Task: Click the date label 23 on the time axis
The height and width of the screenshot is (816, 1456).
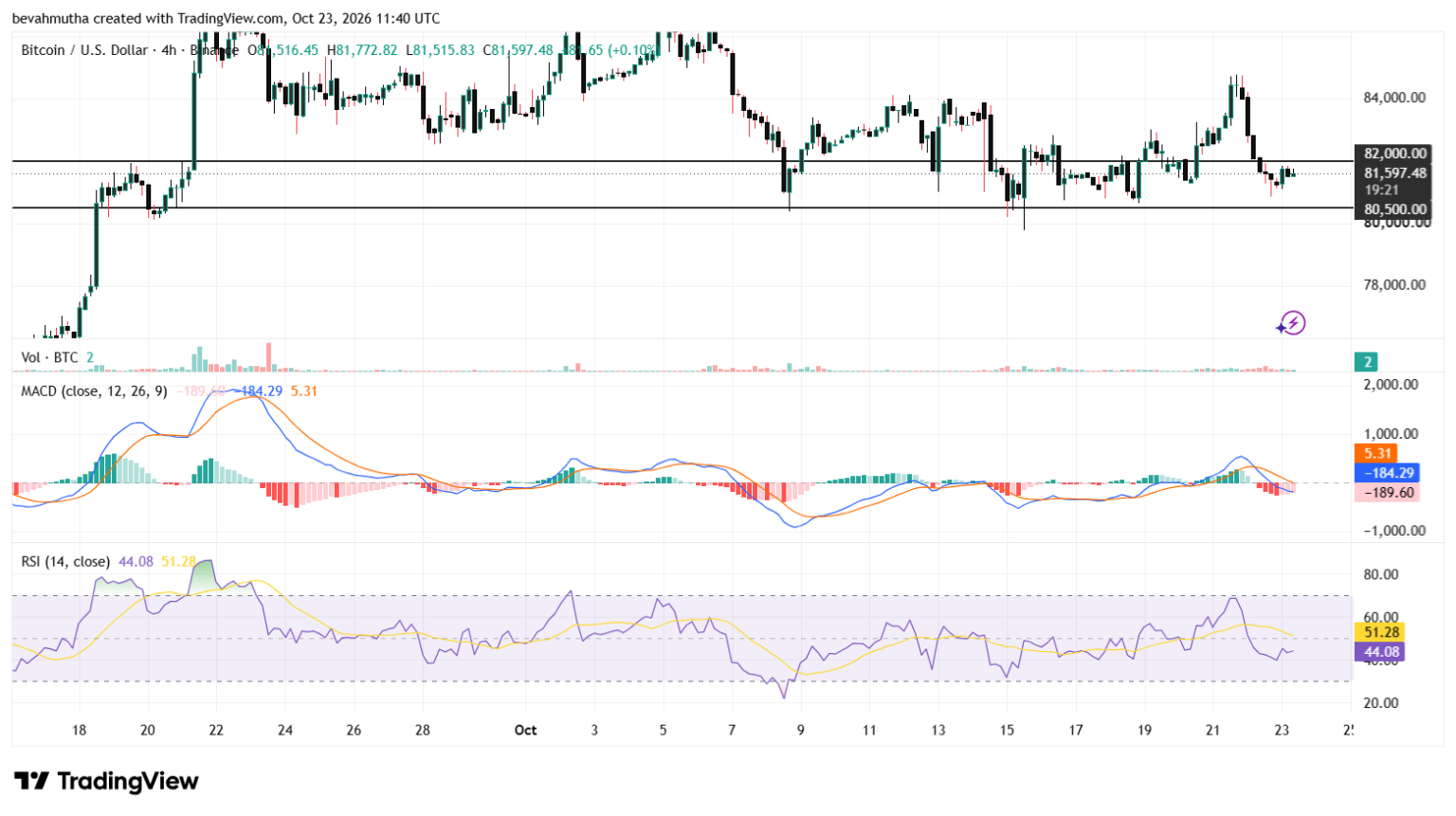Action: pos(1282,730)
